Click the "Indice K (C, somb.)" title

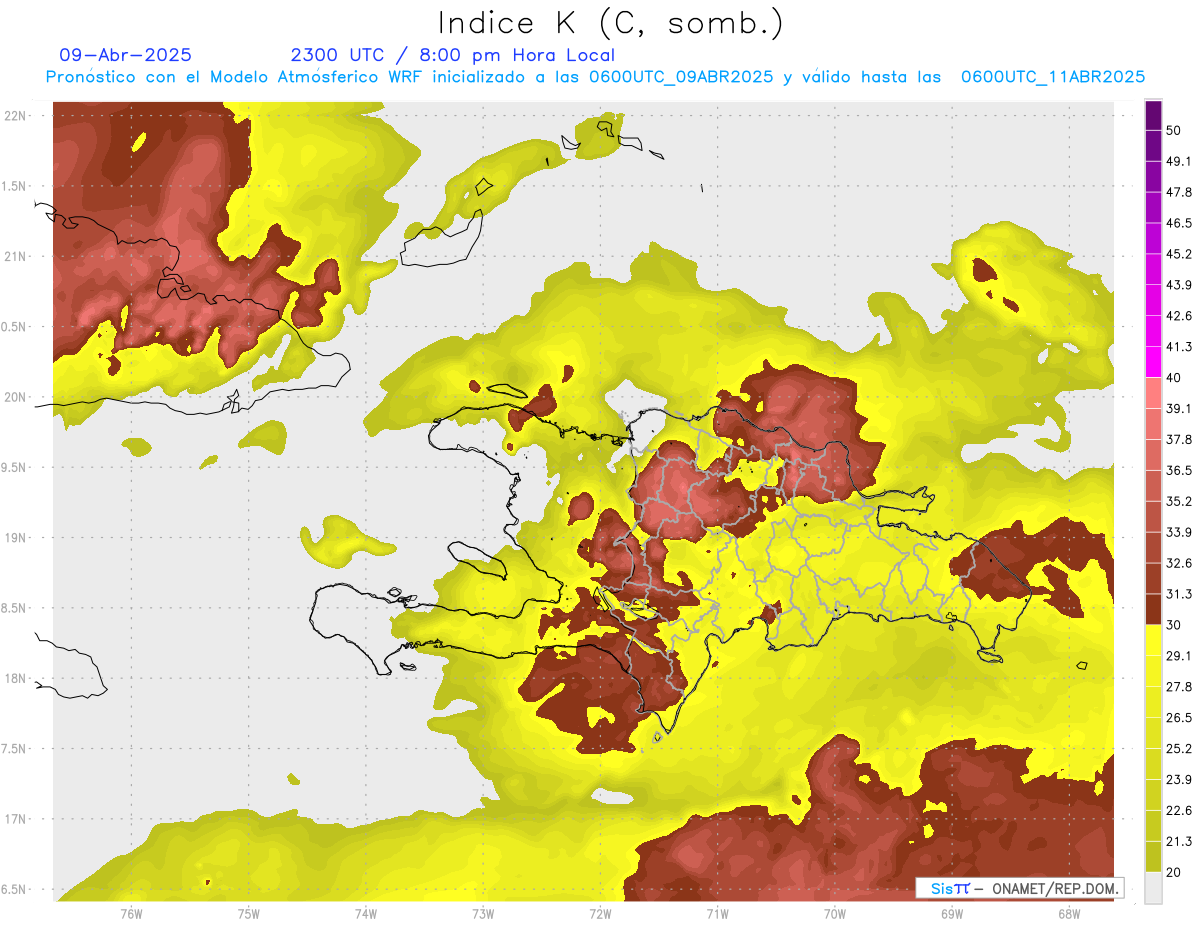pos(610,23)
